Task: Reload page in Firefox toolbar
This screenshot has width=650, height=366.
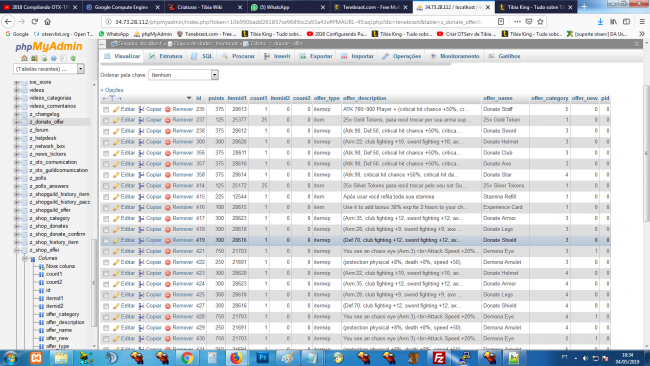Action: pyautogui.click(x=35, y=22)
